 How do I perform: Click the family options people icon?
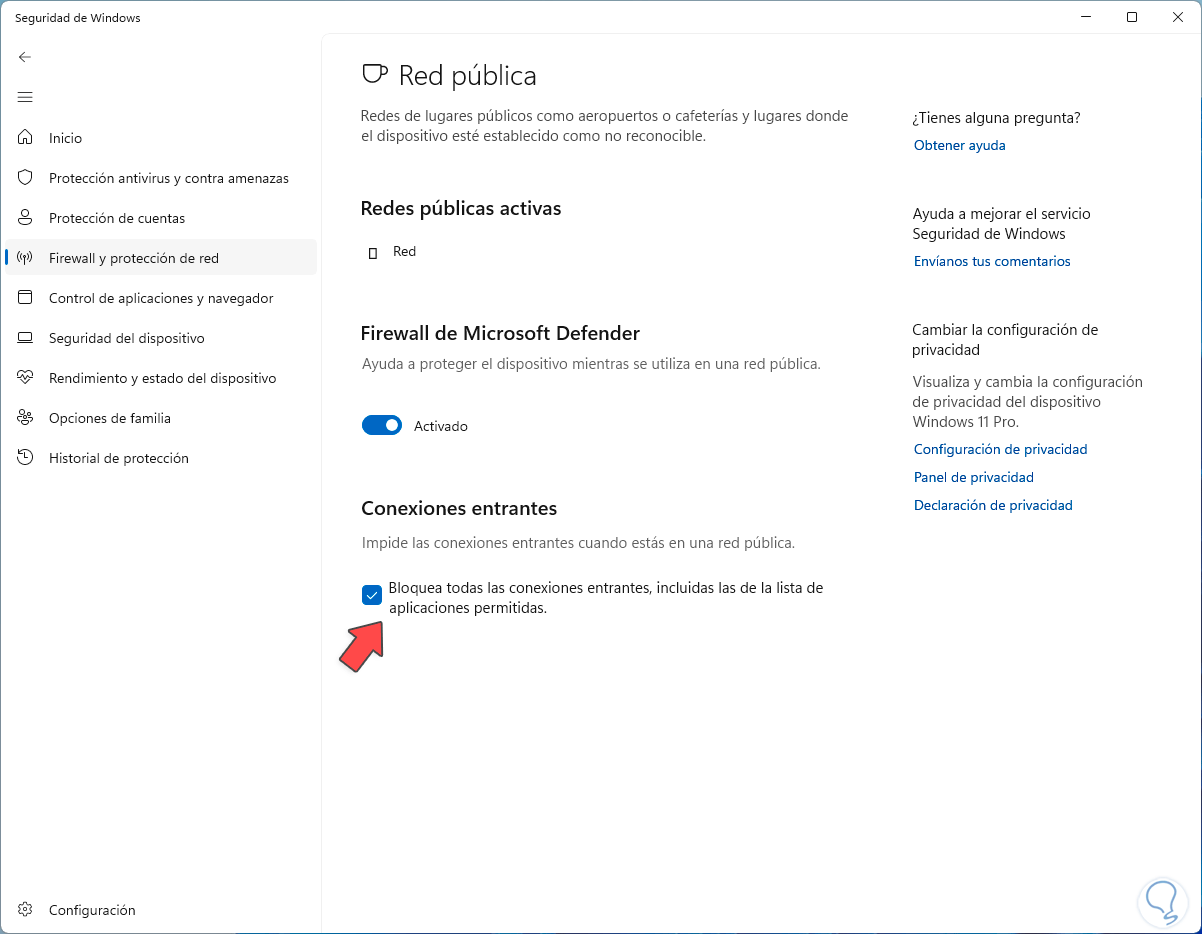[26, 418]
